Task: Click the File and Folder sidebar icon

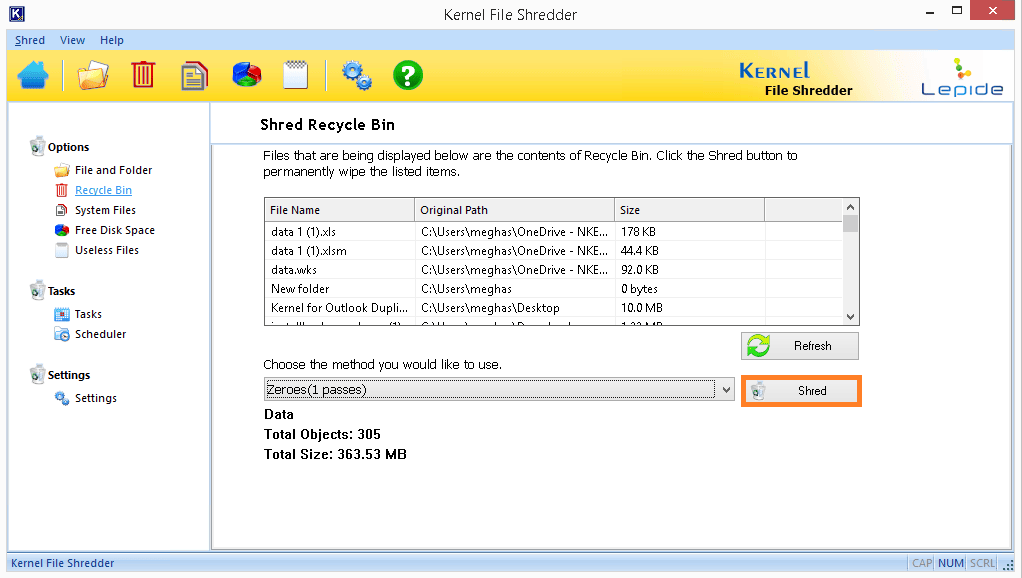Action: point(62,171)
